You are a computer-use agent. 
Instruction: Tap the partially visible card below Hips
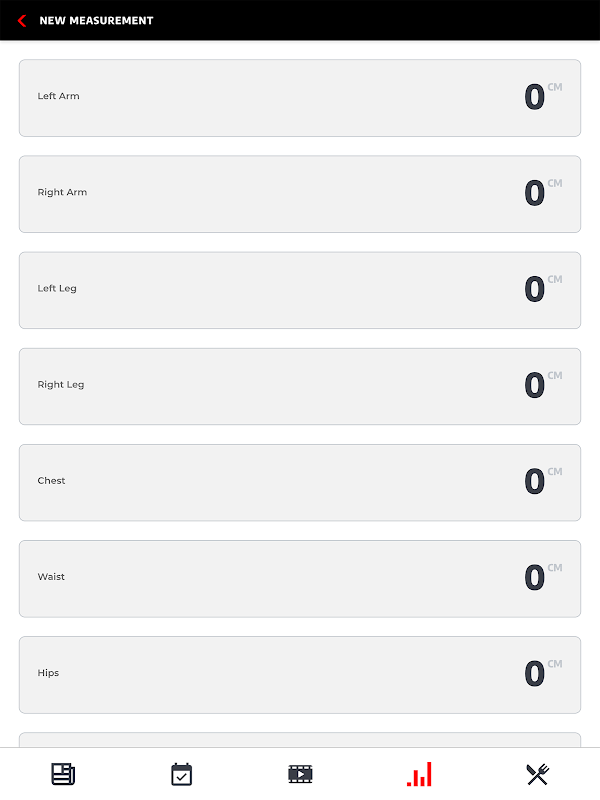tap(300, 740)
